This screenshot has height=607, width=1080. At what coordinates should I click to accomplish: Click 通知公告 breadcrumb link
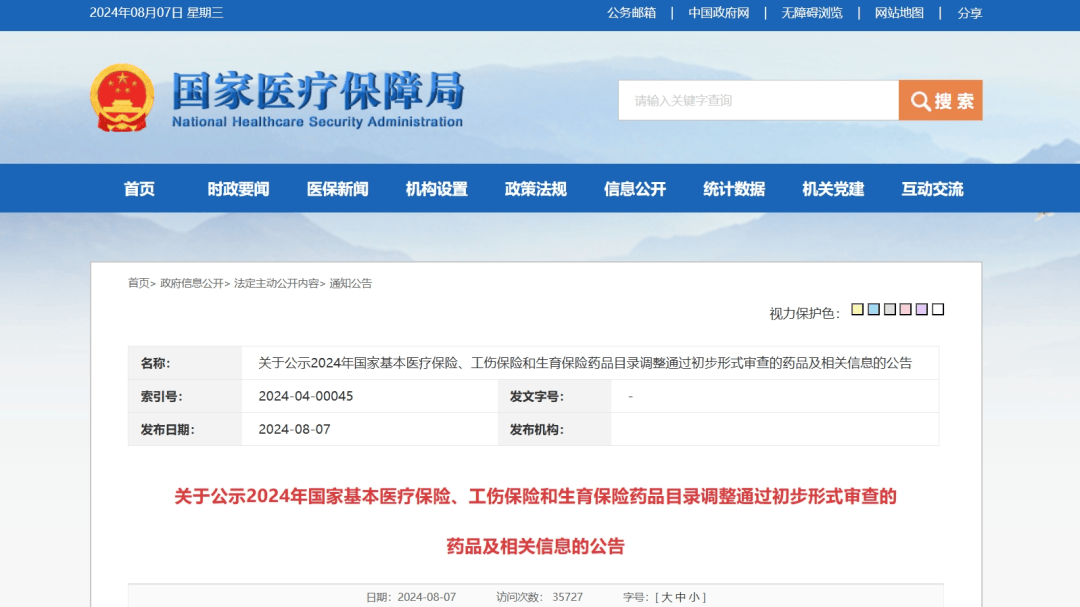(x=351, y=283)
